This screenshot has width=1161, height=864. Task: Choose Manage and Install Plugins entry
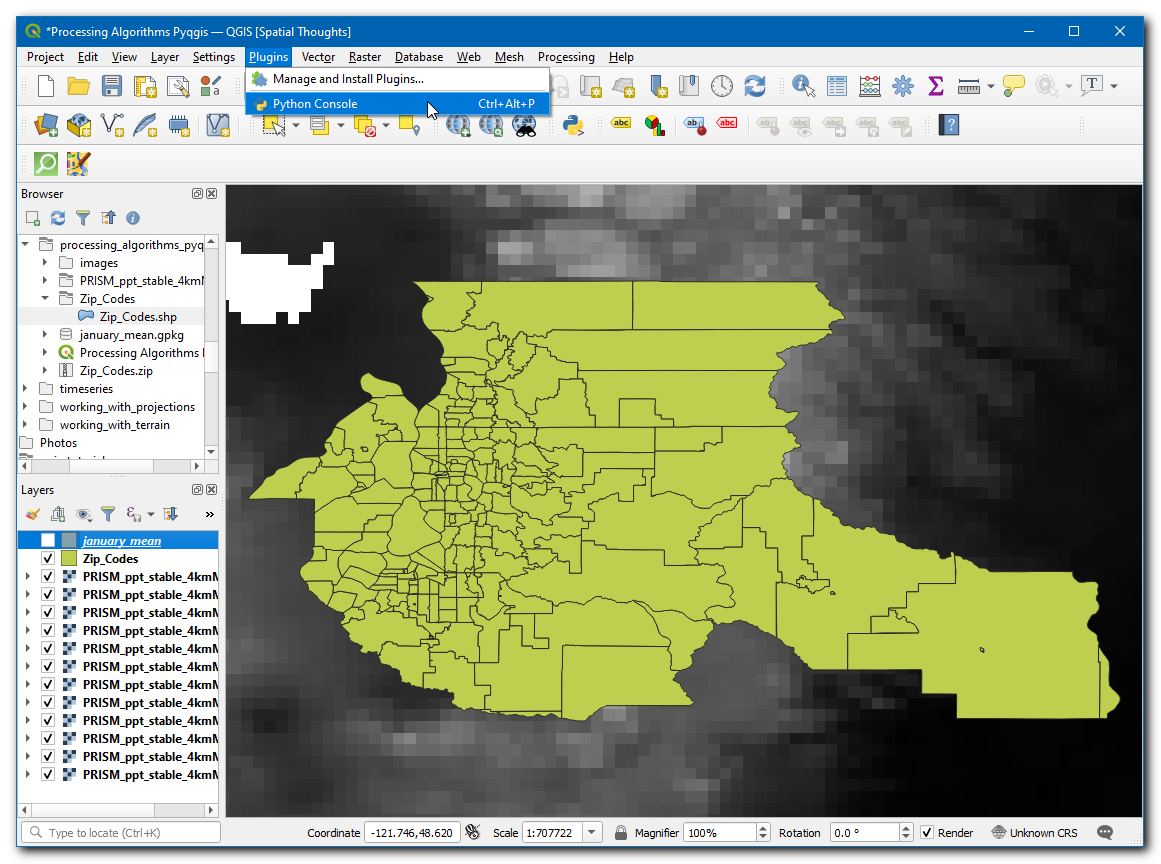pyautogui.click(x=348, y=79)
